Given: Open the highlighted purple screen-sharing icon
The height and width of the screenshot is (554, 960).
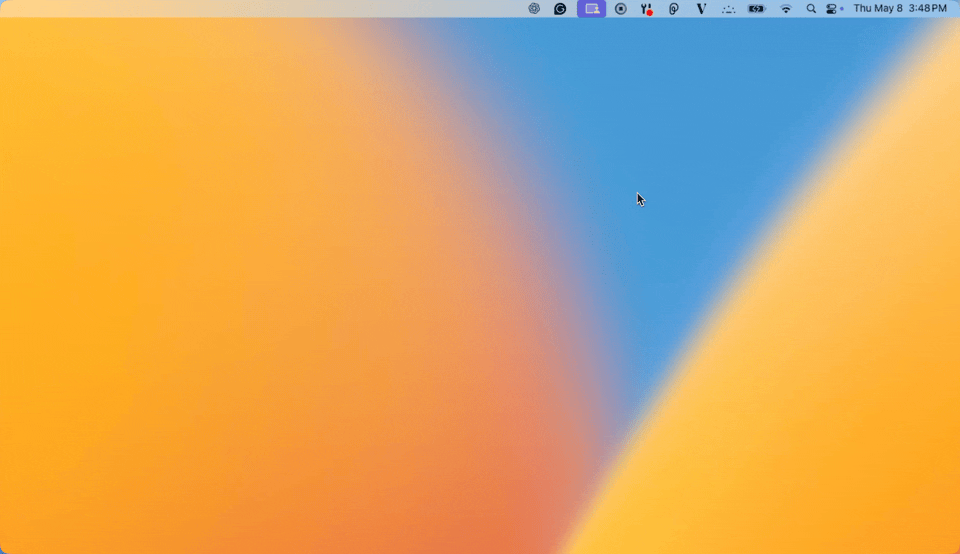Looking at the screenshot, I should (591, 9).
